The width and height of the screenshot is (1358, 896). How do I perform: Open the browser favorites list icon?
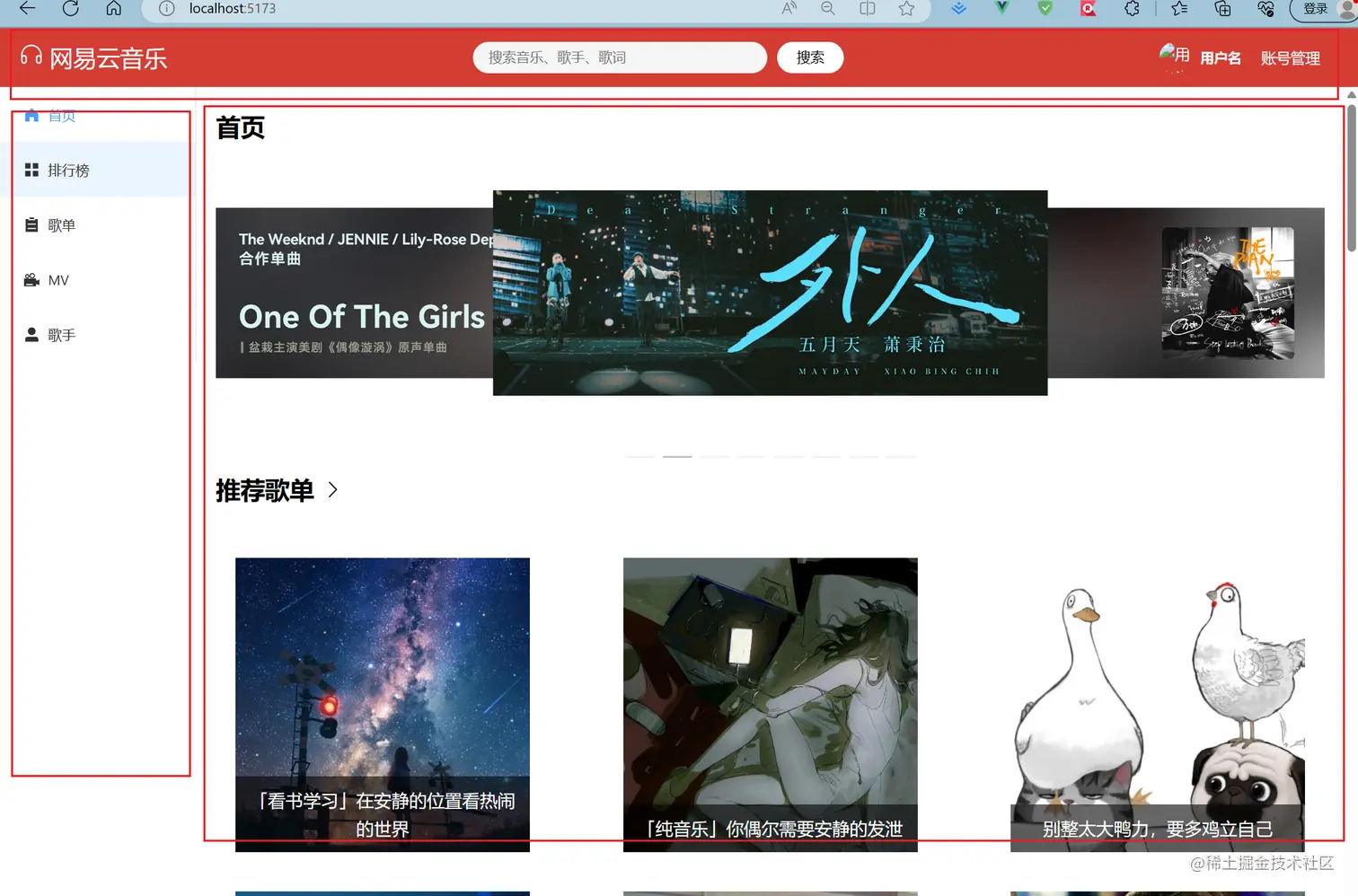(x=1179, y=8)
